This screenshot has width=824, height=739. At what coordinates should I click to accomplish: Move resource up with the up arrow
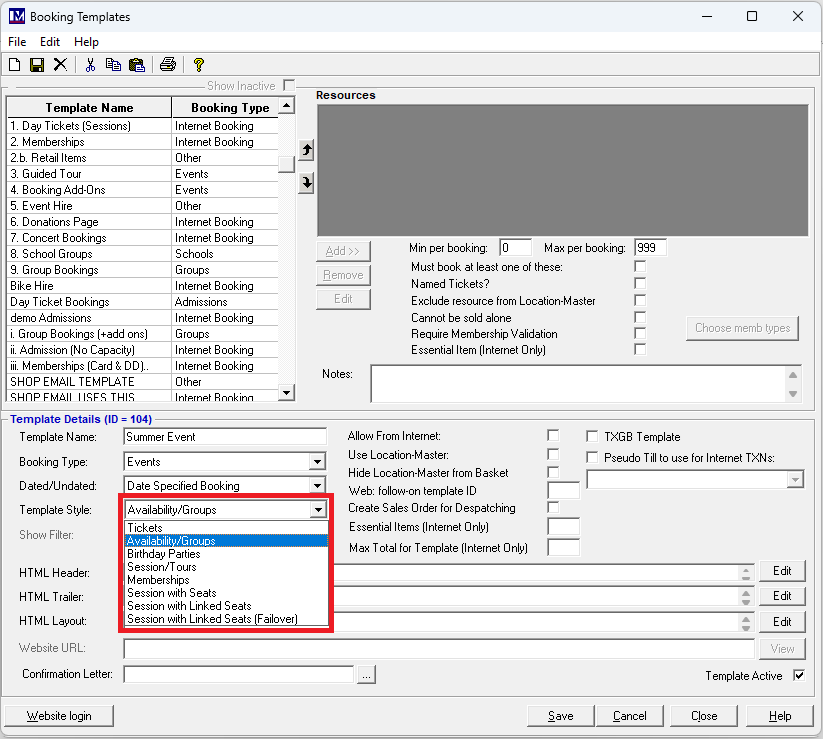click(307, 150)
